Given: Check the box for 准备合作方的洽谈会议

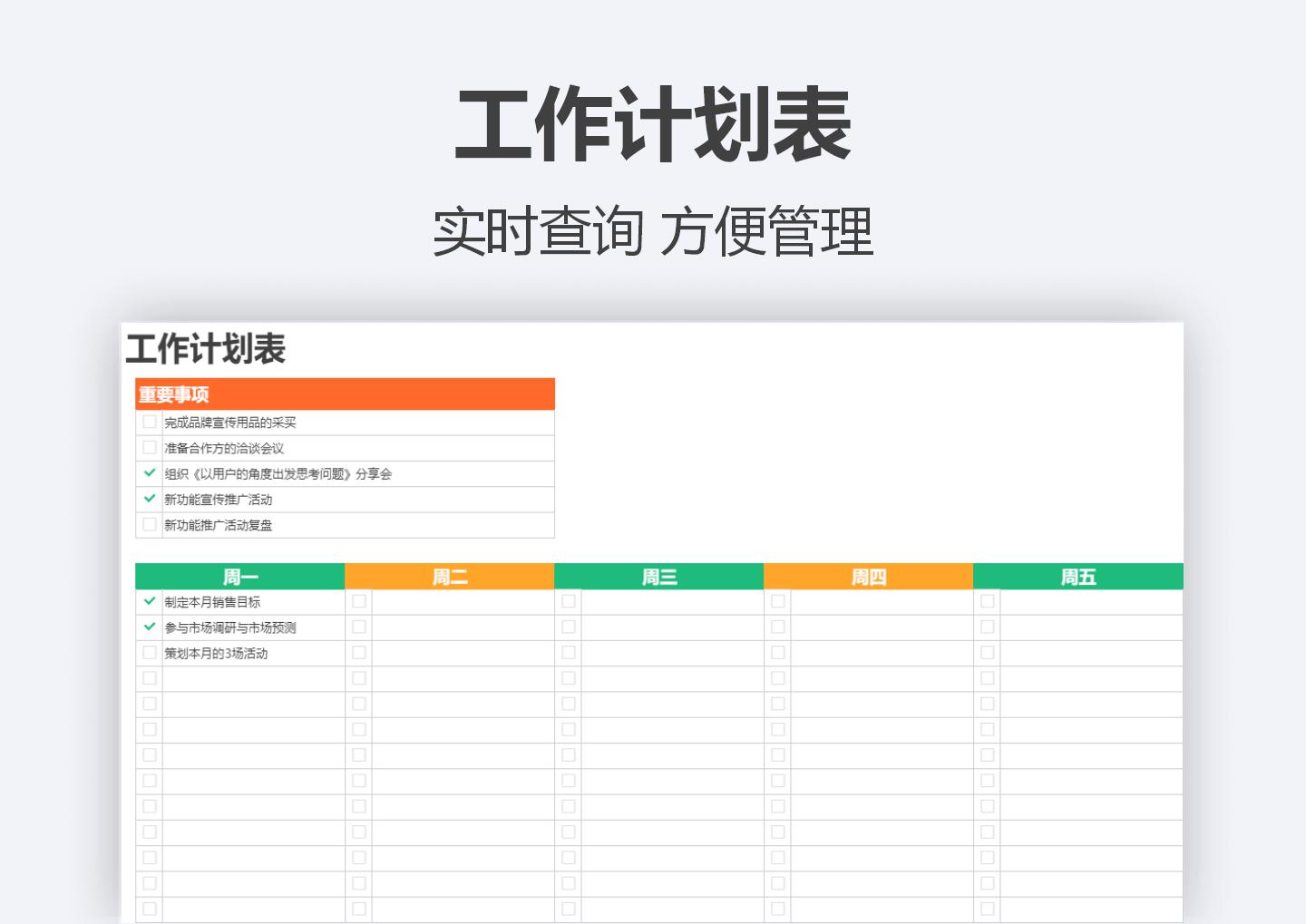Looking at the screenshot, I should 150,447.
